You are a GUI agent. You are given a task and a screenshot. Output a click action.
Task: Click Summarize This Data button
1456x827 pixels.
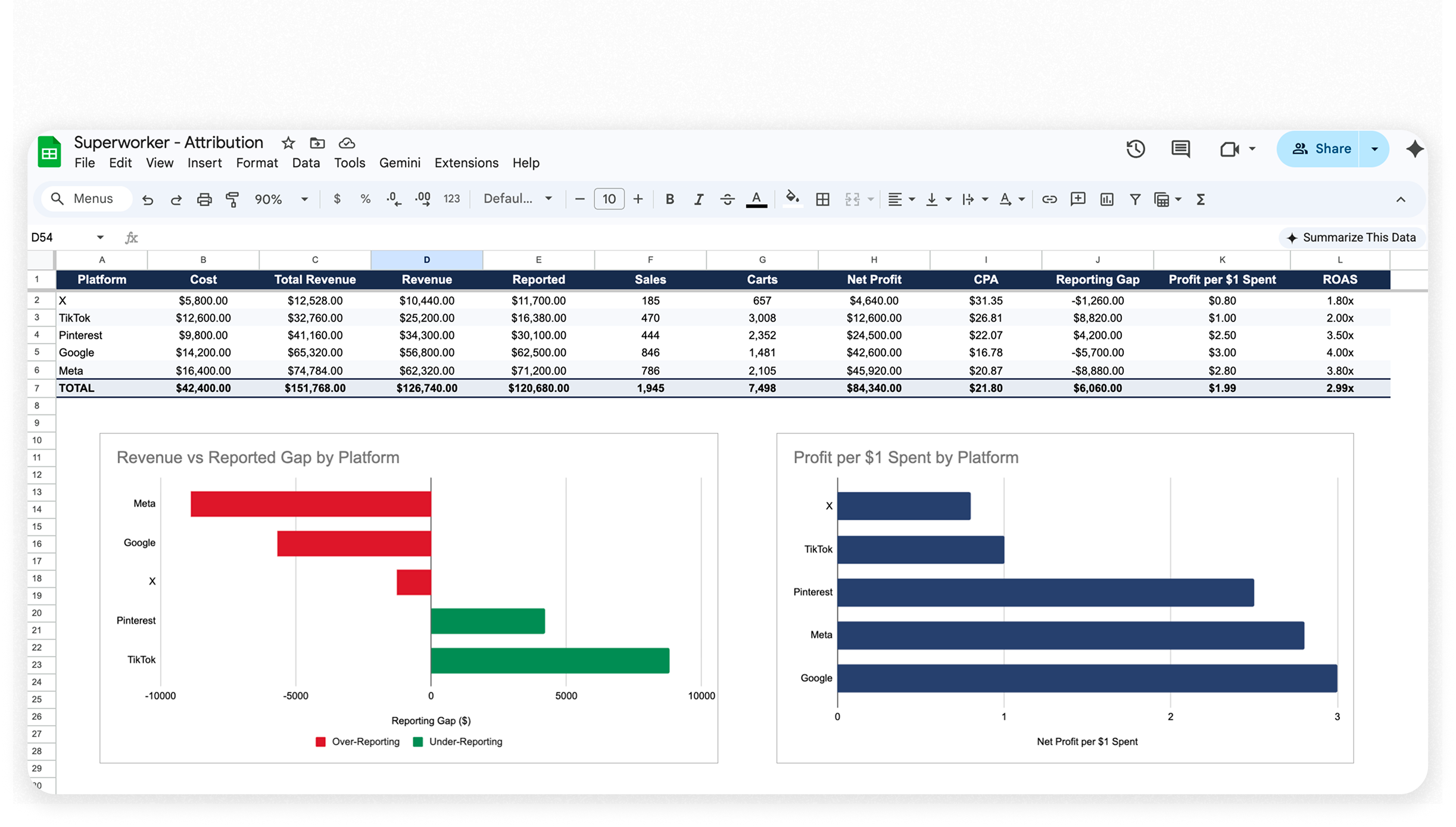tap(1351, 238)
